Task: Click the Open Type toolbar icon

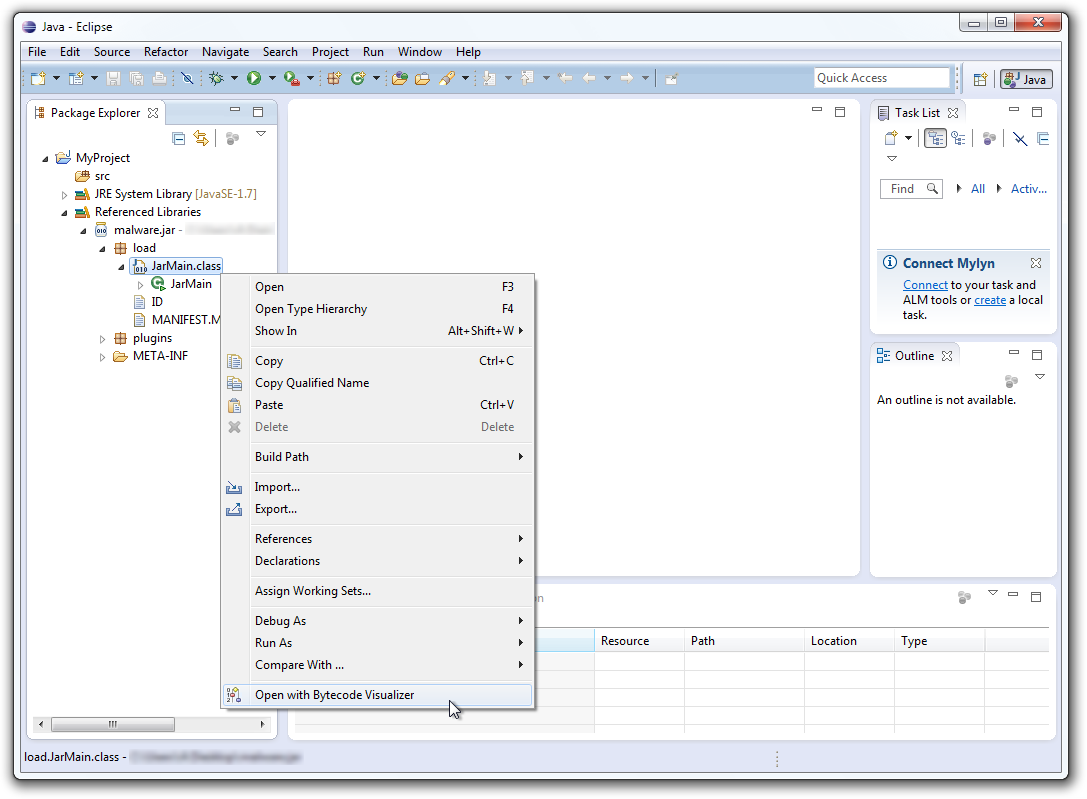Action: tap(399, 78)
